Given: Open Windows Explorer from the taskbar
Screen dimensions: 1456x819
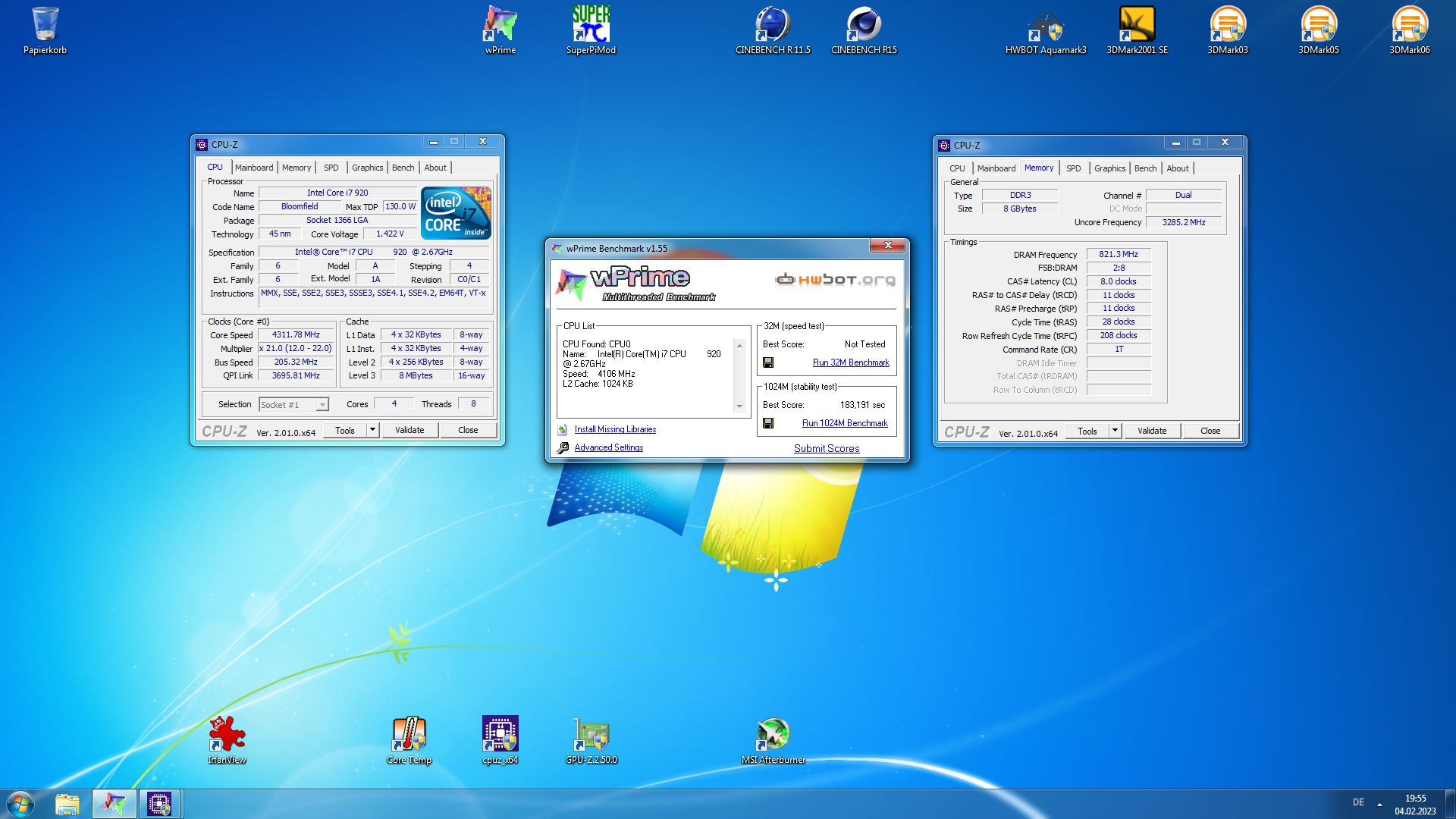Looking at the screenshot, I should (67, 804).
